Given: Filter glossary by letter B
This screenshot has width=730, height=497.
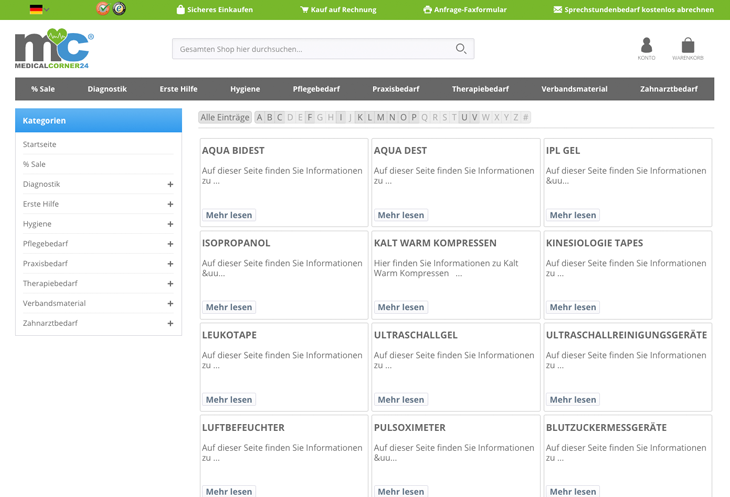Looking at the screenshot, I should tap(270, 117).
